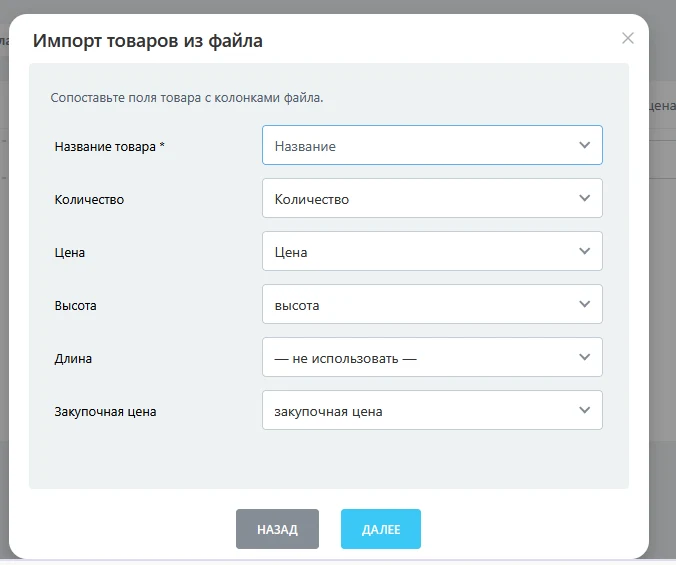
Task: Click the ДАЛЕЕ button
Action: [381, 529]
